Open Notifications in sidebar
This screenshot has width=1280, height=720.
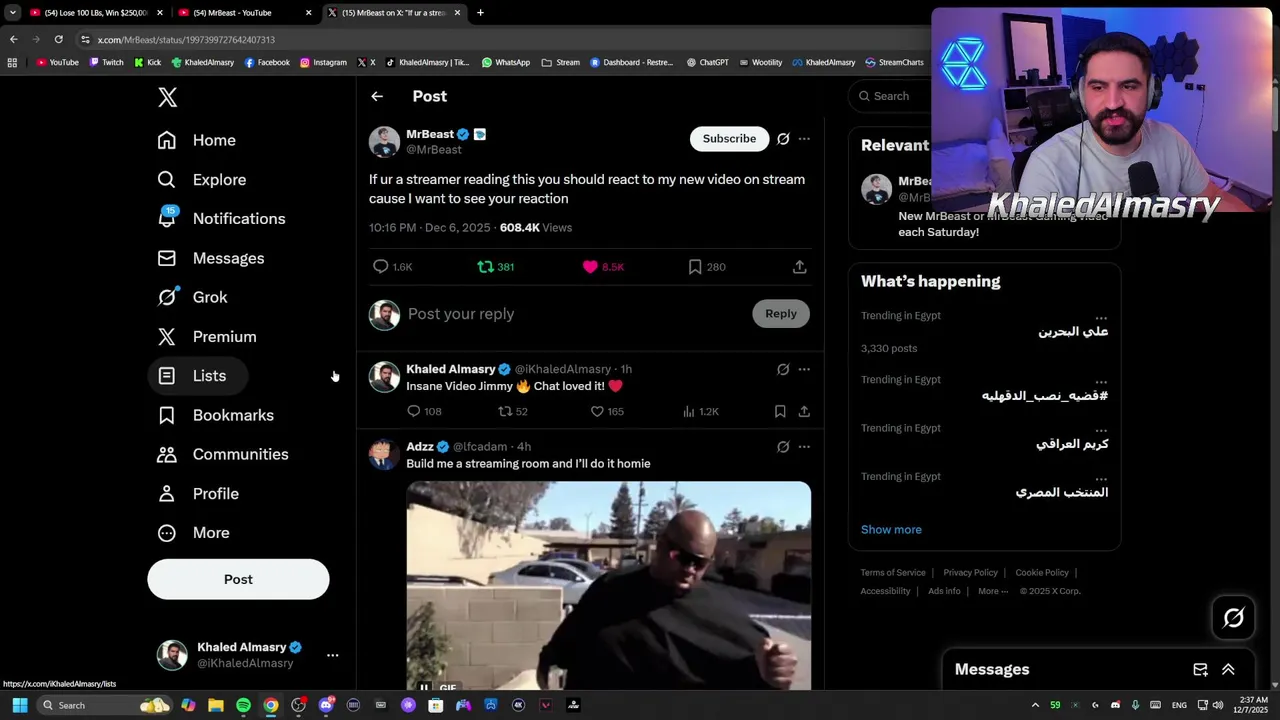[x=221, y=219]
